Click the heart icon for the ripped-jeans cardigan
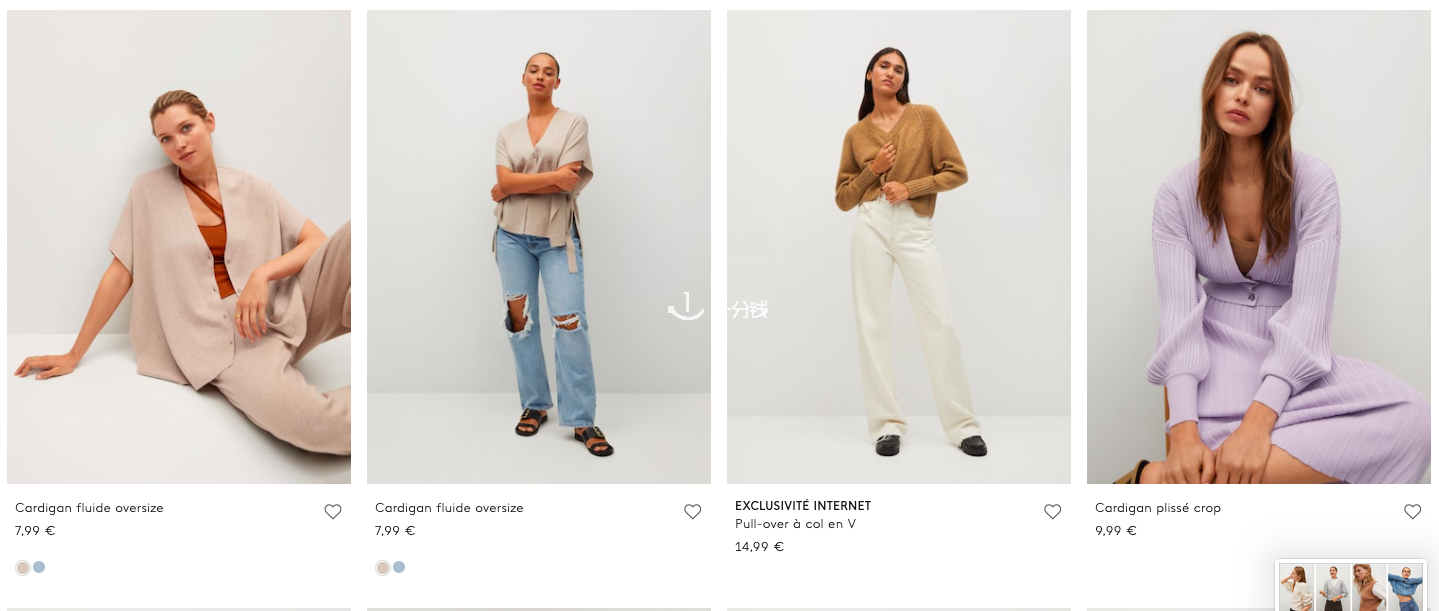 tap(693, 511)
